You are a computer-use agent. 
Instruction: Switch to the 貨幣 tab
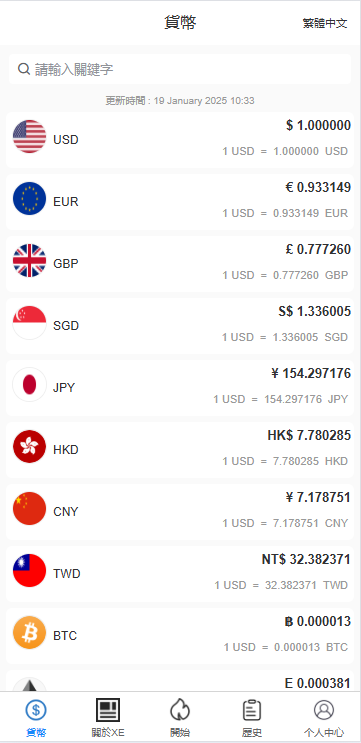pos(36,718)
